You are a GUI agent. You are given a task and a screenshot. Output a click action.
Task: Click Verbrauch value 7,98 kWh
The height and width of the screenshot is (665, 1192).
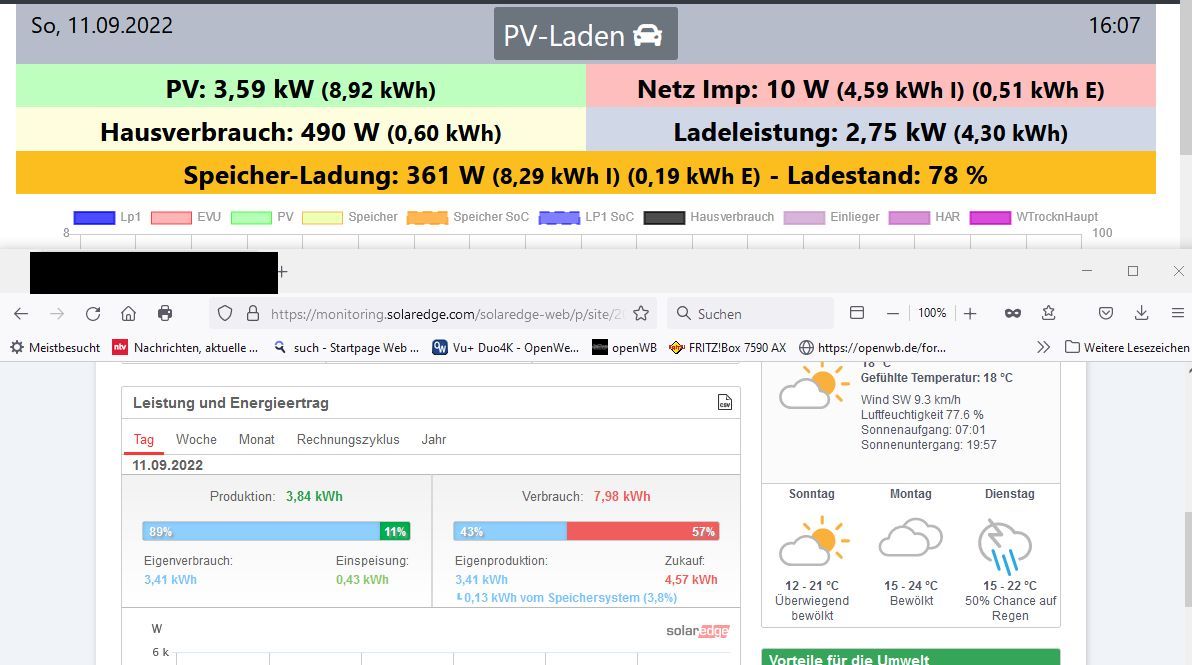[x=622, y=496]
